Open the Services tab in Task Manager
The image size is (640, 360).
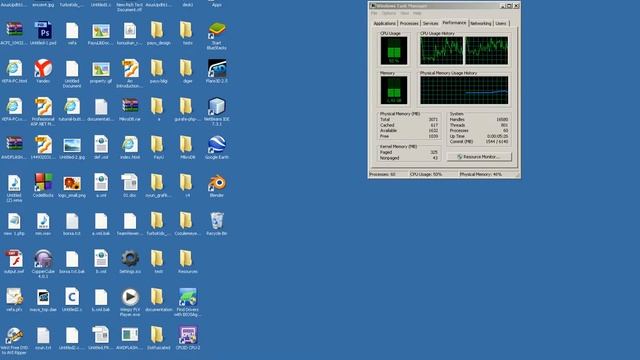(430, 24)
